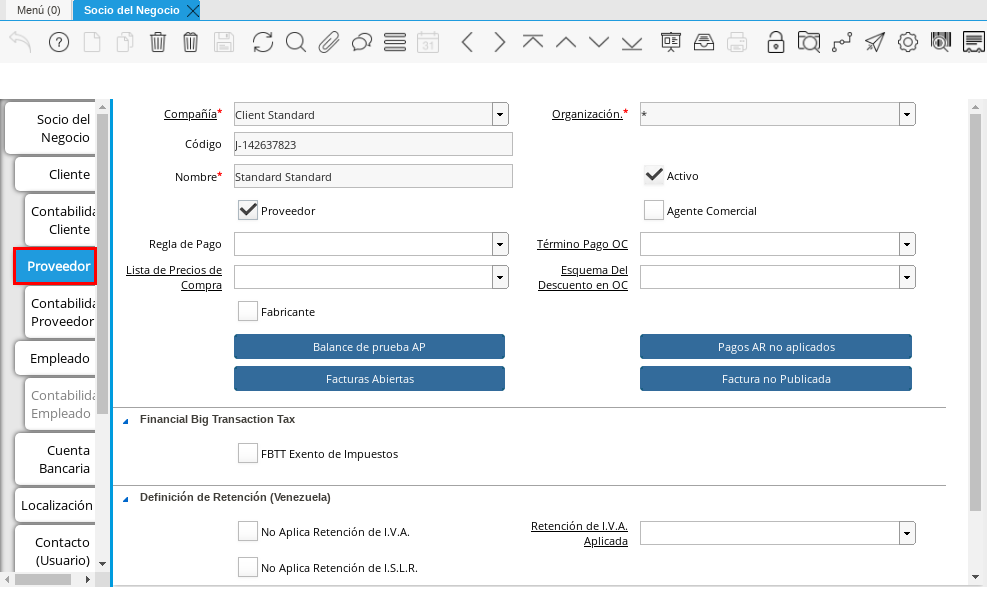The height and width of the screenshot is (591, 987).
Task: Expand the Regla de Pago dropdown
Action: point(500,244)
